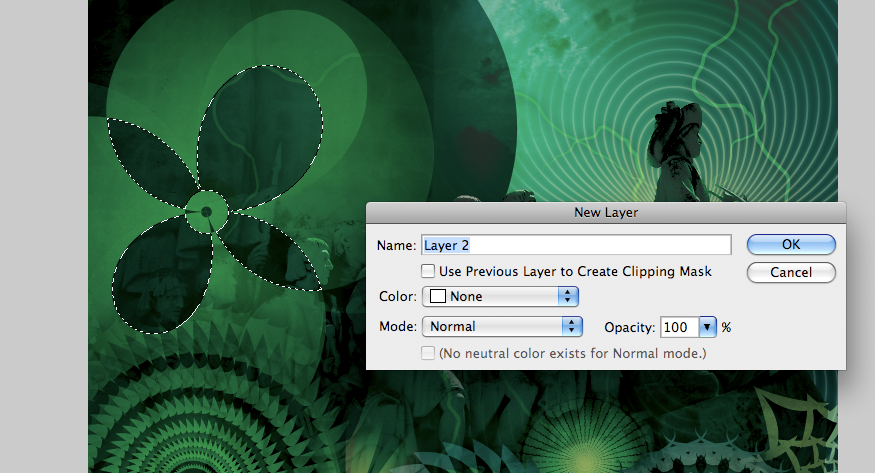Open the Opacity slider arrow
The image size is (875, 473).
[x=707, y=327]
